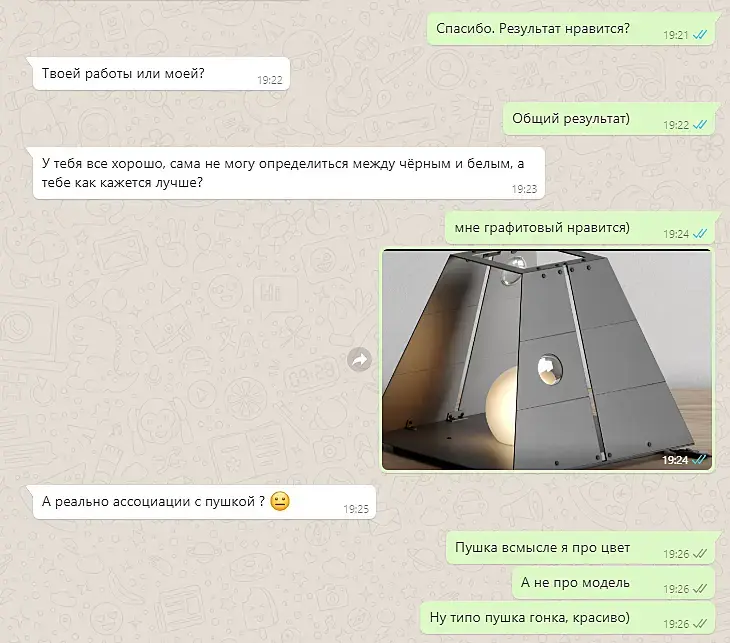Click the delivery ticks on "А не про модель"
The width and height of the screenshot is (730, 643).
(x=700, y=589)
